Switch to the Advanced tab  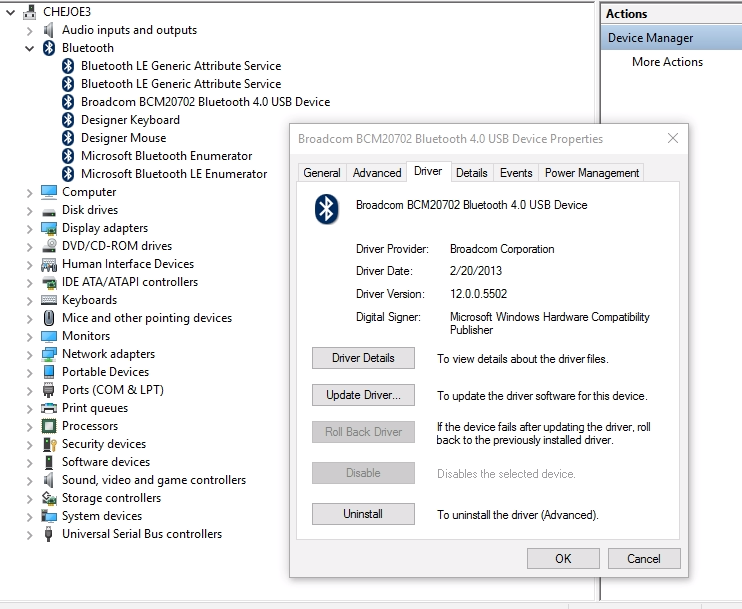377,173
